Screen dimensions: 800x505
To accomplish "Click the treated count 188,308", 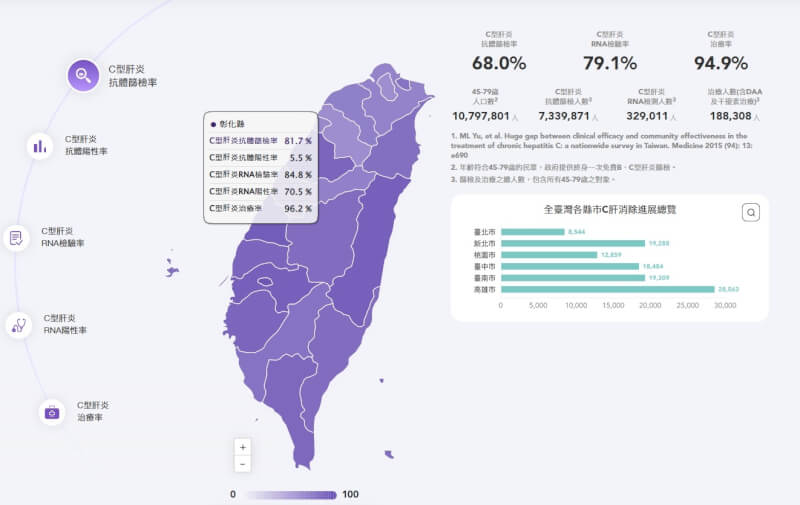I will 731,116.
